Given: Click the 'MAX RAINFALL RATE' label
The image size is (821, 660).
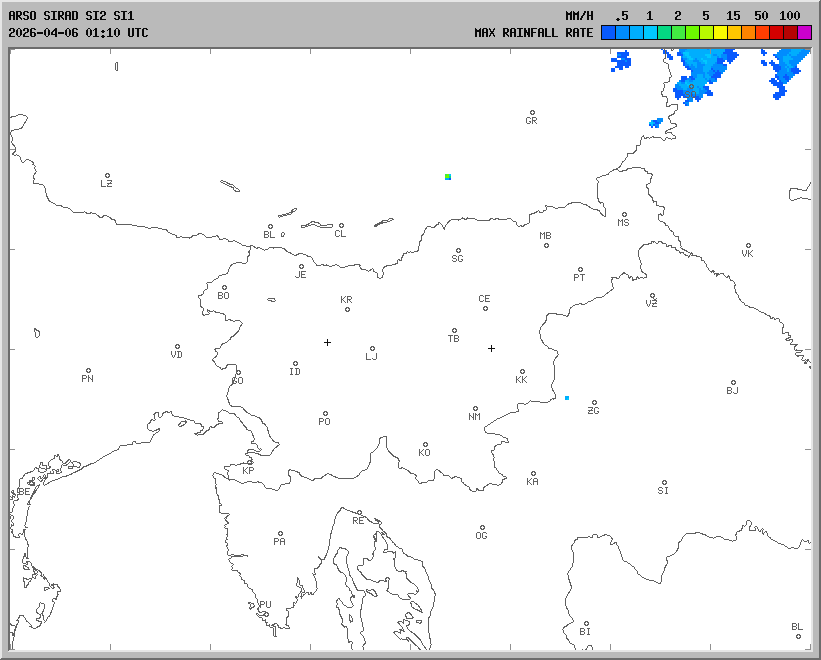Looking at the screenshot, I should pyautogui.click(x=533, y=32).
